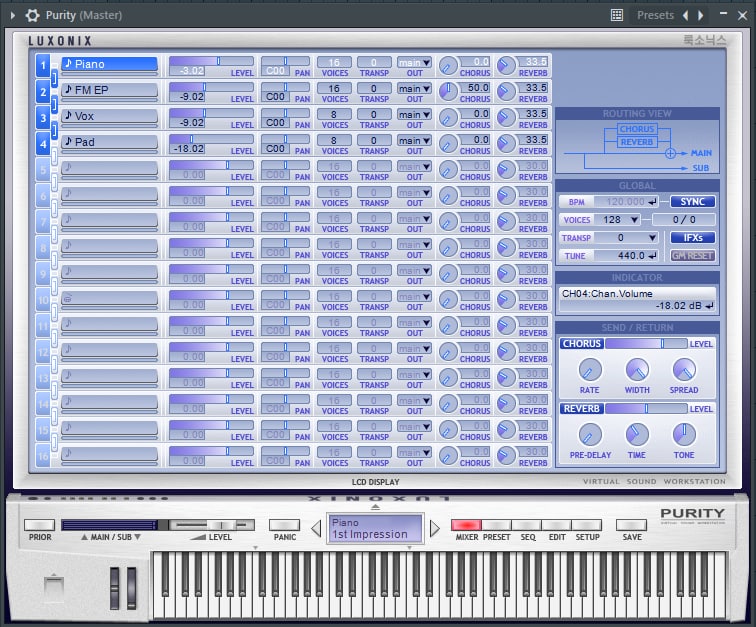This screenshot has width=756, height=627.
Task: Collapse the LCD display with up arrow
Action: (375, 507)
